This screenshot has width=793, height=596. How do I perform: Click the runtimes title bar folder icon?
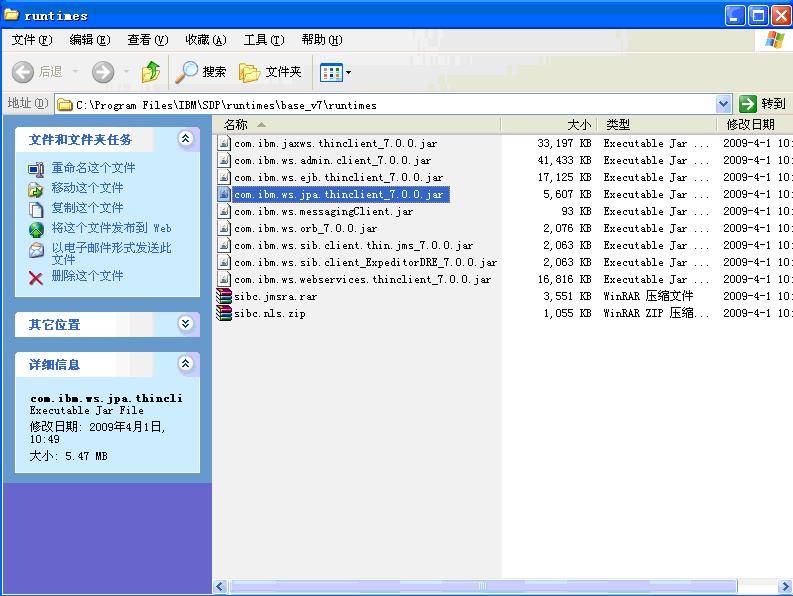(x=12, y=15)
